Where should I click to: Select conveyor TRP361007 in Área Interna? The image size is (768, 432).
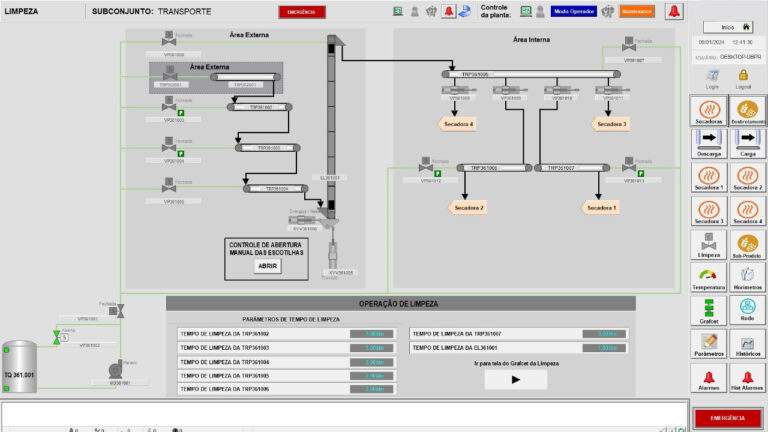coord(572,168)
